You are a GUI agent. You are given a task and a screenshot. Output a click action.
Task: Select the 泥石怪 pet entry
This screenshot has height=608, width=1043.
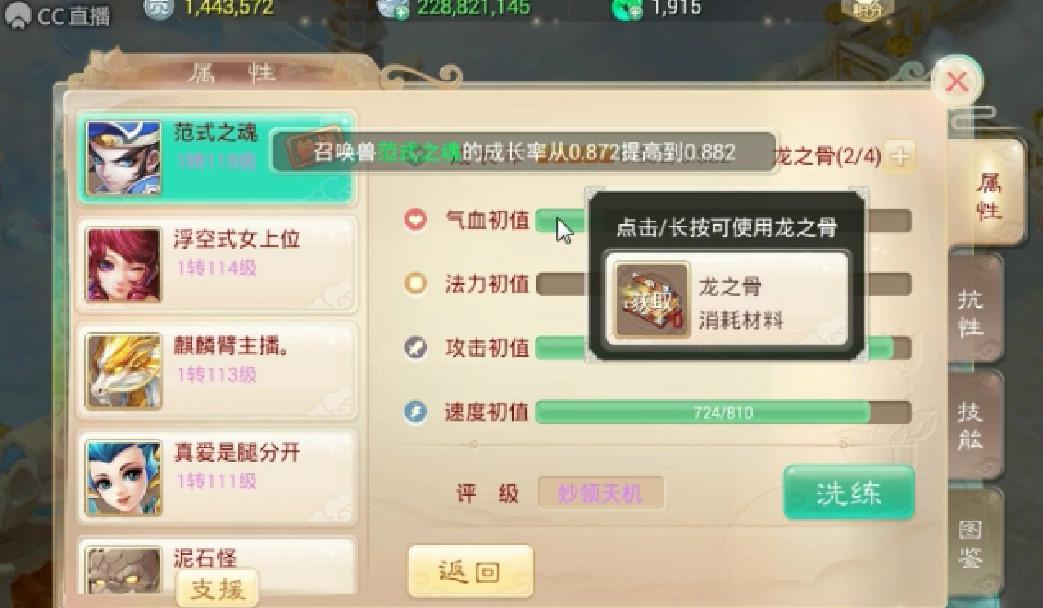tap(217, 565)
